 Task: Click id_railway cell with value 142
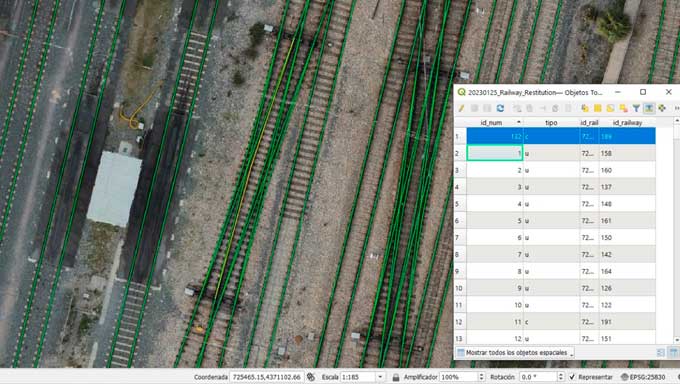click(627, 254)
